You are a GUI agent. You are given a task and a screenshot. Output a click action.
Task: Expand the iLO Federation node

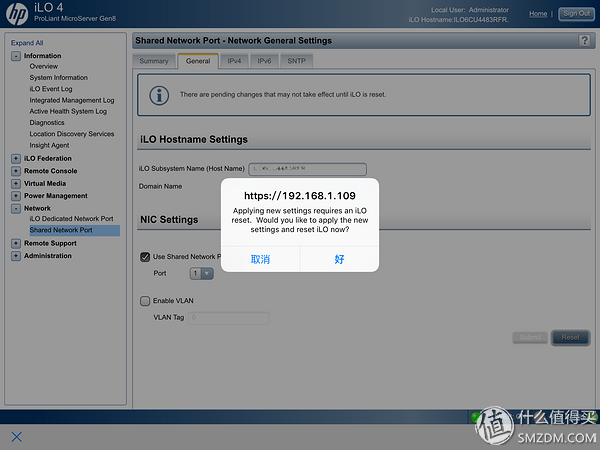tap(16, 158)
